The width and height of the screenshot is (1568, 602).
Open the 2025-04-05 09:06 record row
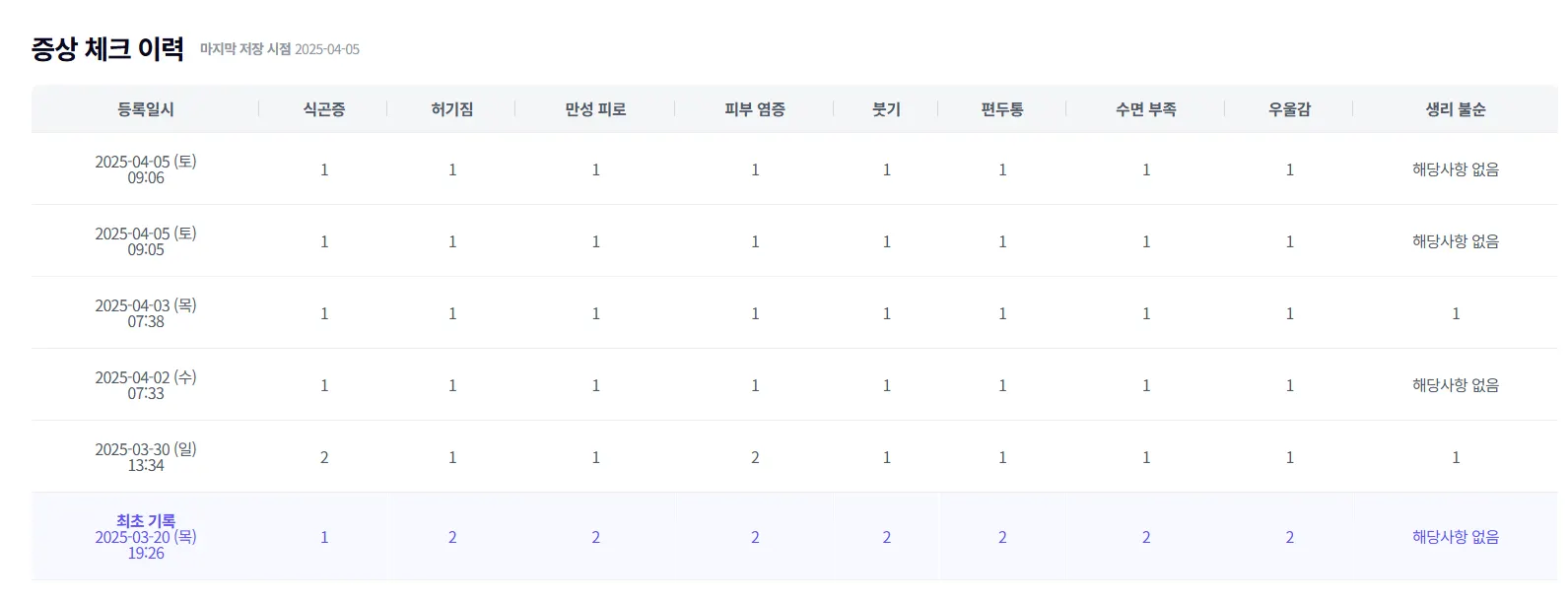point(146,169)
